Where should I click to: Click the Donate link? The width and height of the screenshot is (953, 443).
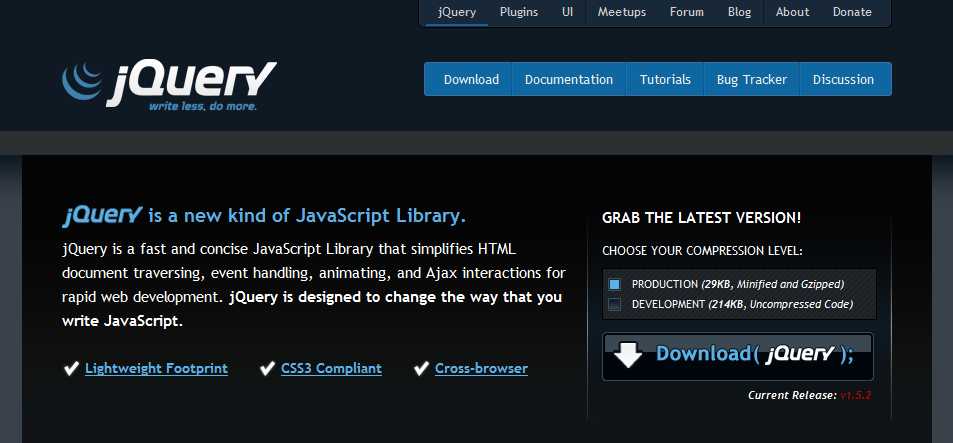point(852,12)
